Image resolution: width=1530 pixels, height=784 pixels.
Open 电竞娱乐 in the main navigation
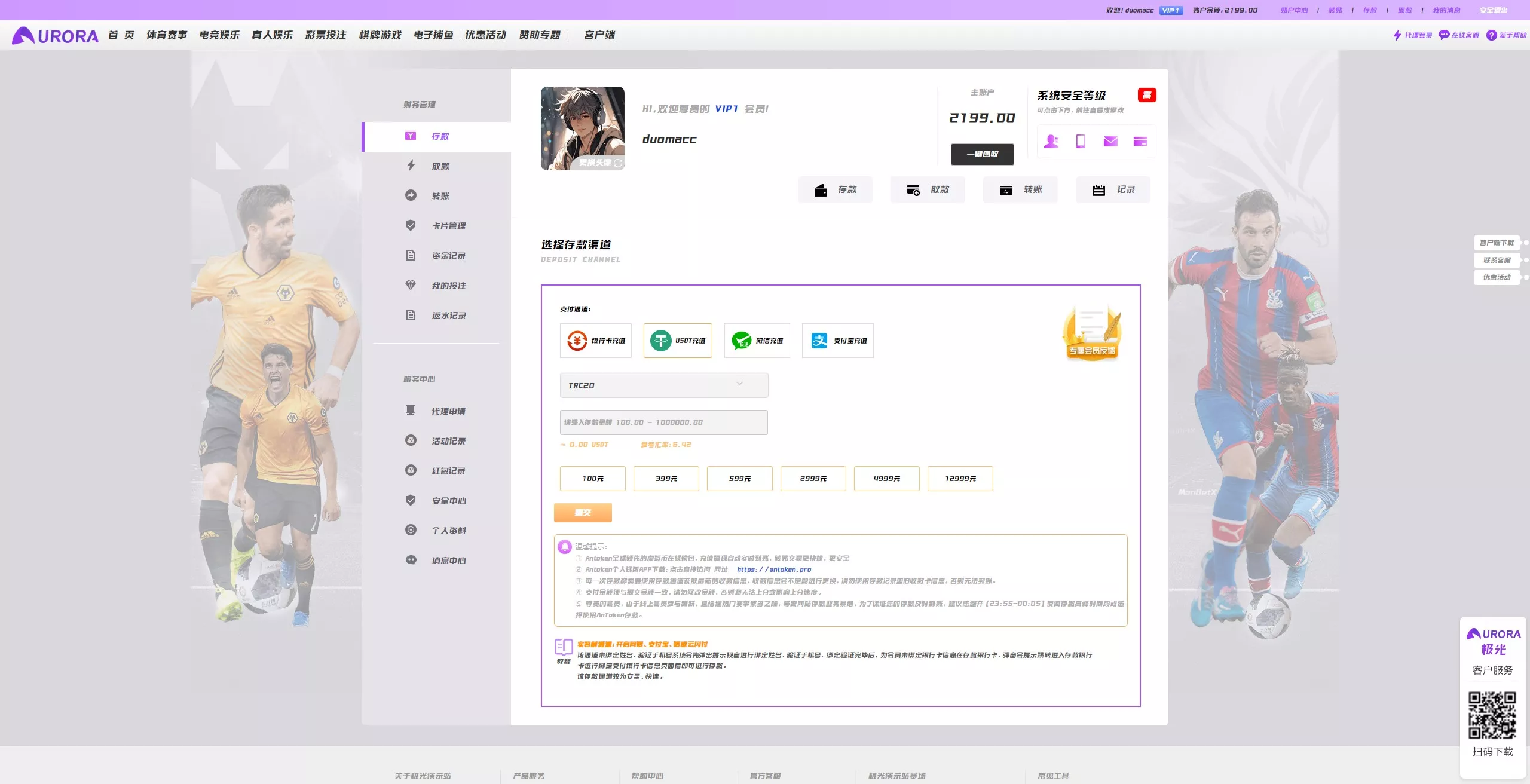pyautogui.click(x=219, y=35)
